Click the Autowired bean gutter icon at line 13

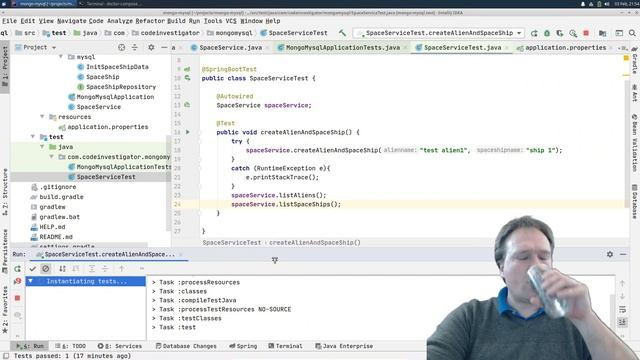pos(187,105)
